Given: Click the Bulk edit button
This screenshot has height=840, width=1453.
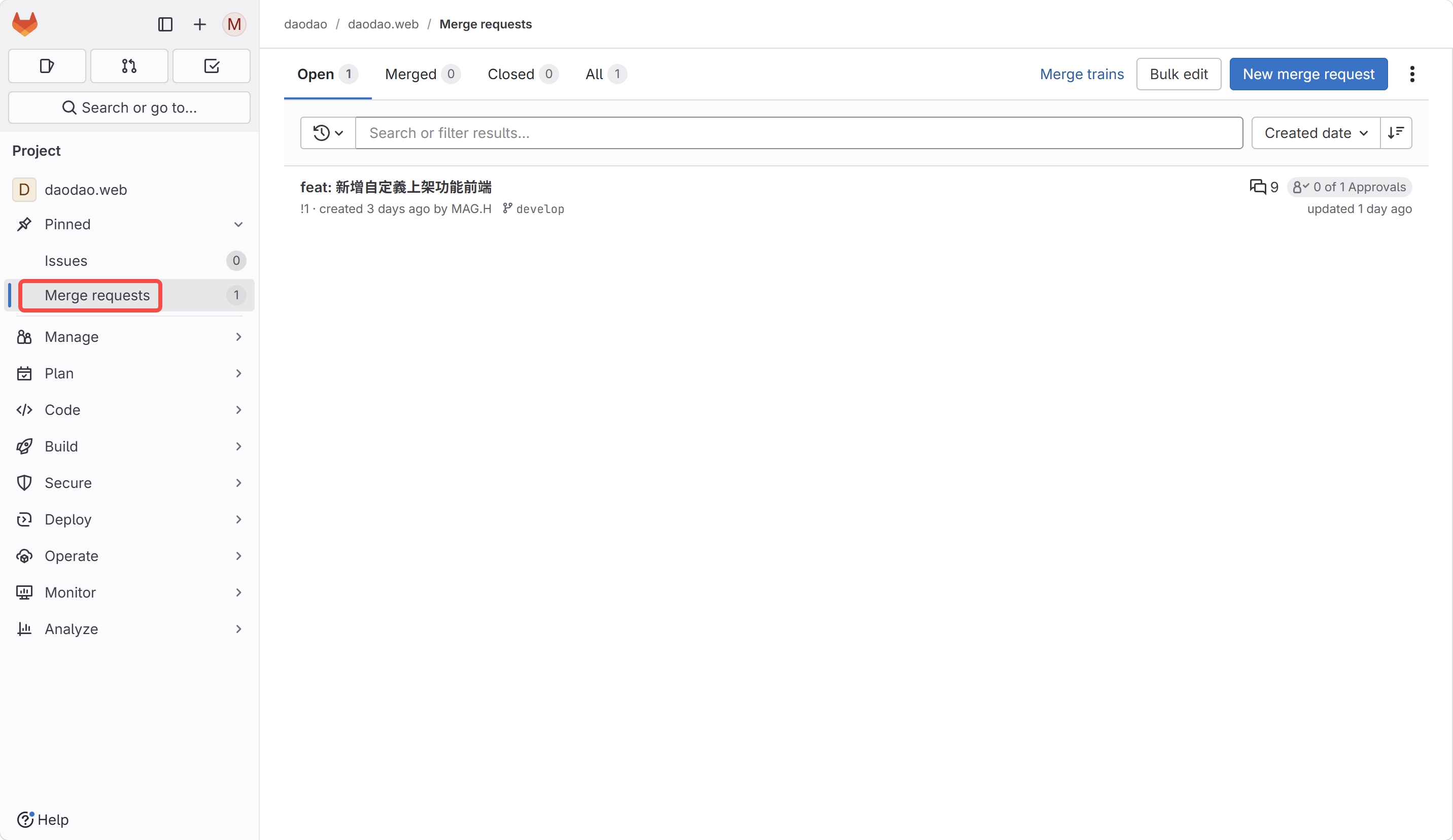Looking at the screenshot, I should pos(1179,75).
